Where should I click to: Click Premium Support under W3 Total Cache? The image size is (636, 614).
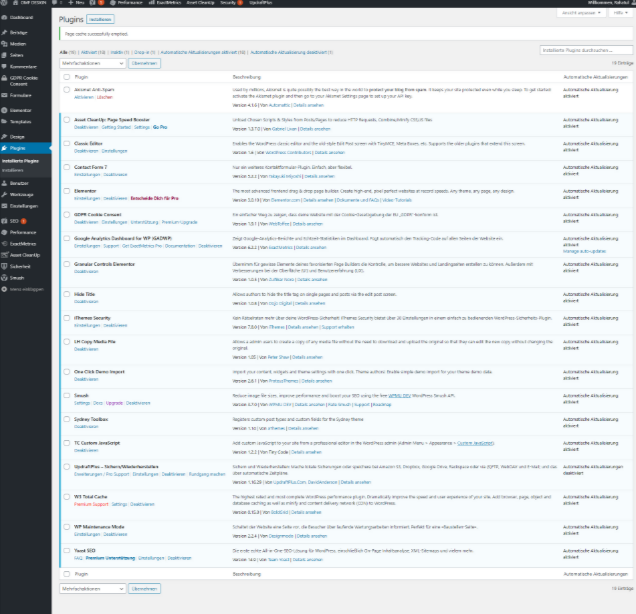[x=91, y=505]
